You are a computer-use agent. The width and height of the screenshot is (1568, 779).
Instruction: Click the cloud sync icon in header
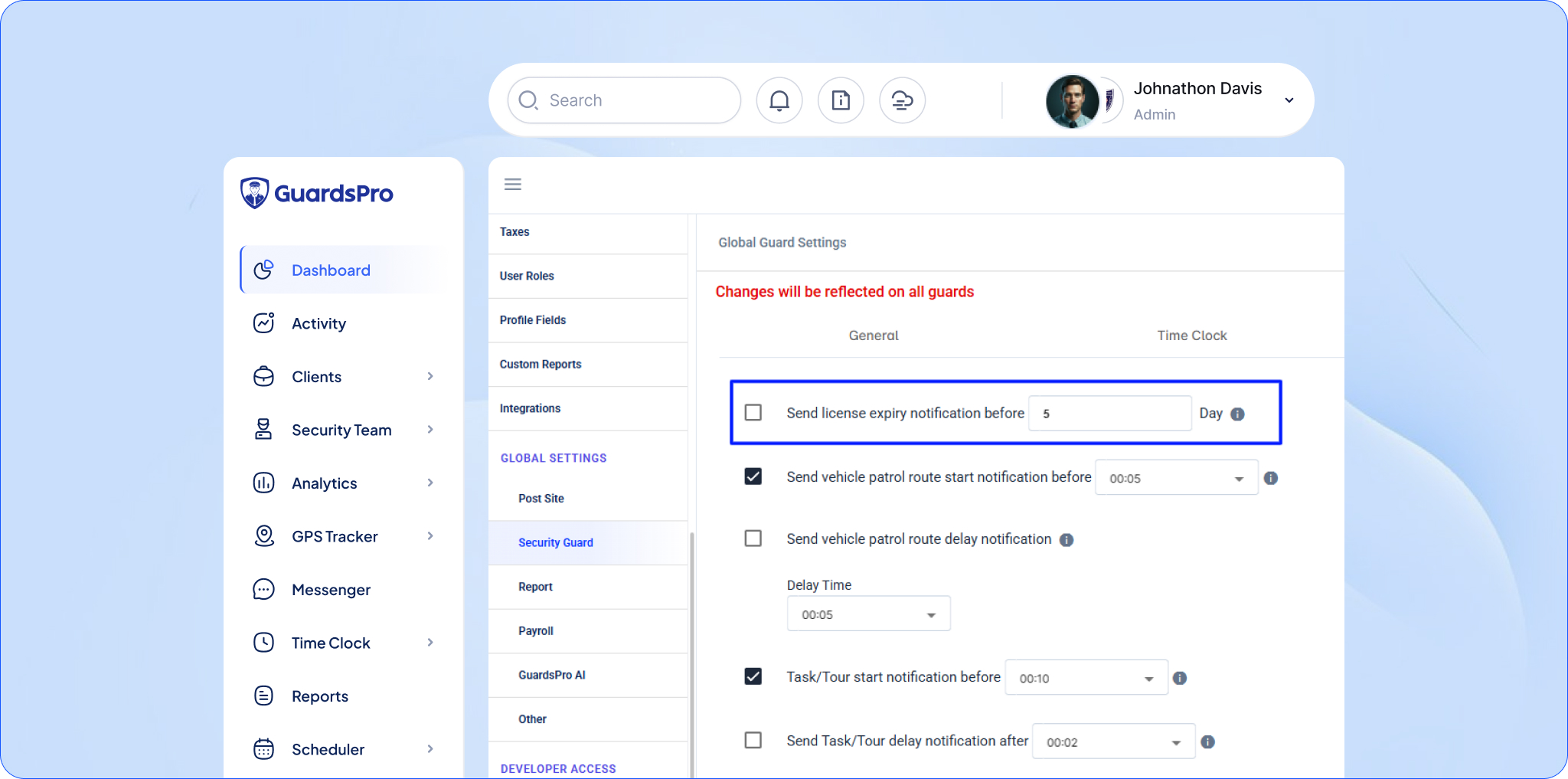click(902, 100)
